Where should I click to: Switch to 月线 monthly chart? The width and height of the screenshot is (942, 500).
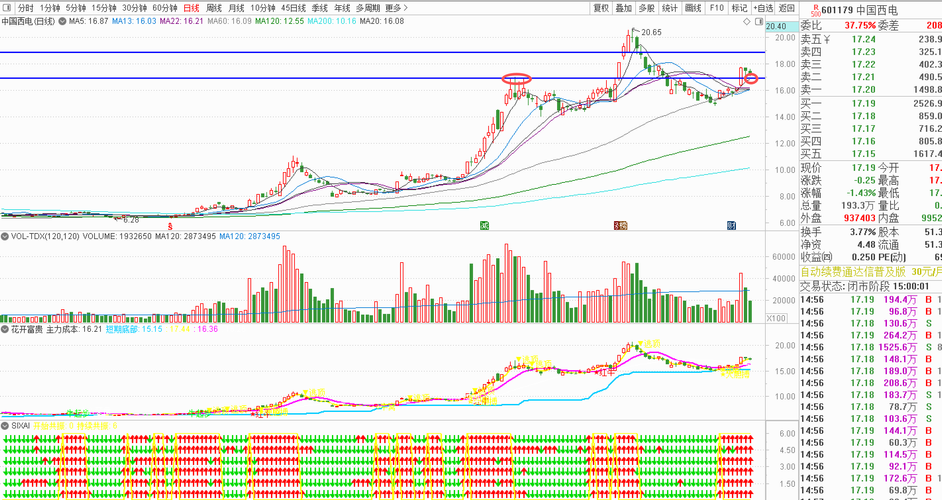click(x=236, y=8)
